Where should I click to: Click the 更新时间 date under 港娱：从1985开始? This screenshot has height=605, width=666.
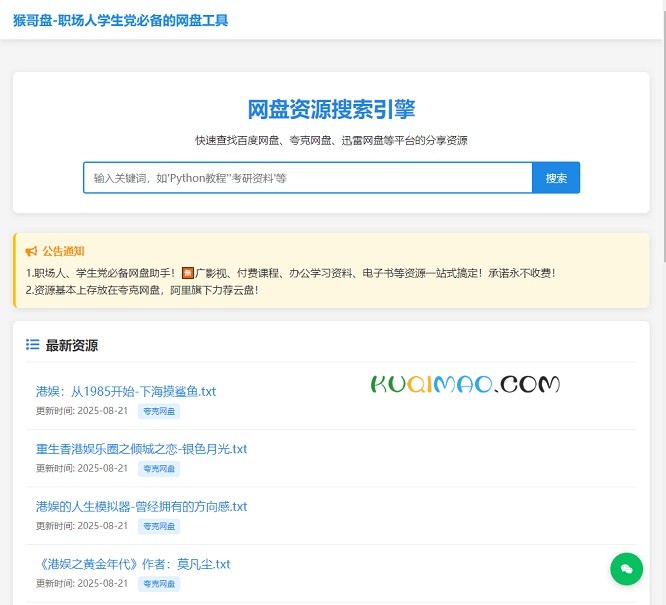click(82, 411)
